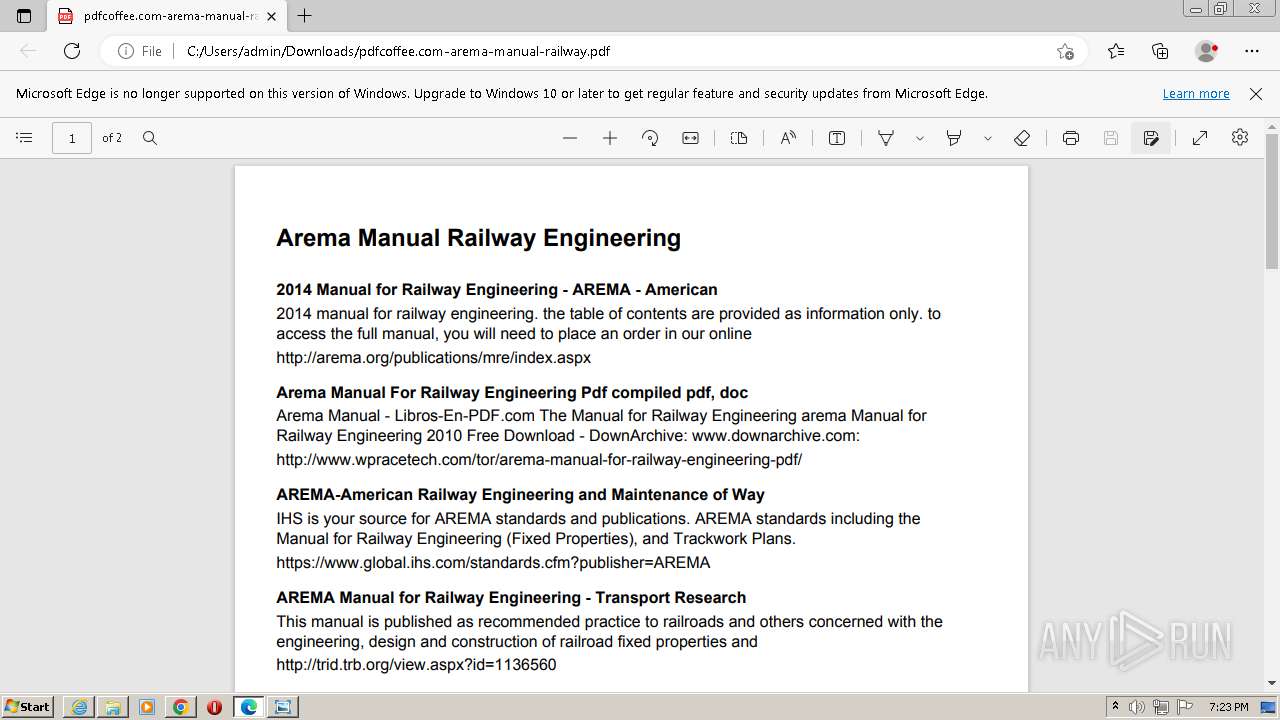
Task: Open the Windows Start menu
Action: tap(27, 706)
